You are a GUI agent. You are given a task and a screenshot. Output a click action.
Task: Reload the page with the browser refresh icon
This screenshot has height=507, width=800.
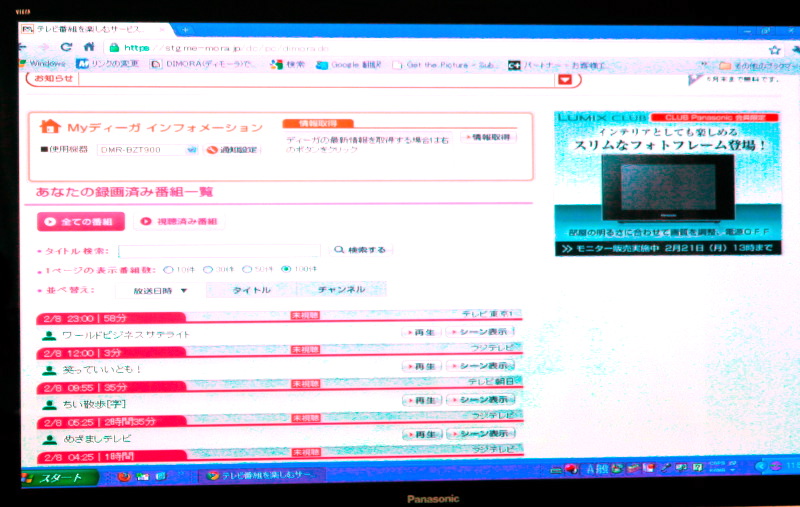tap(66, 47)
